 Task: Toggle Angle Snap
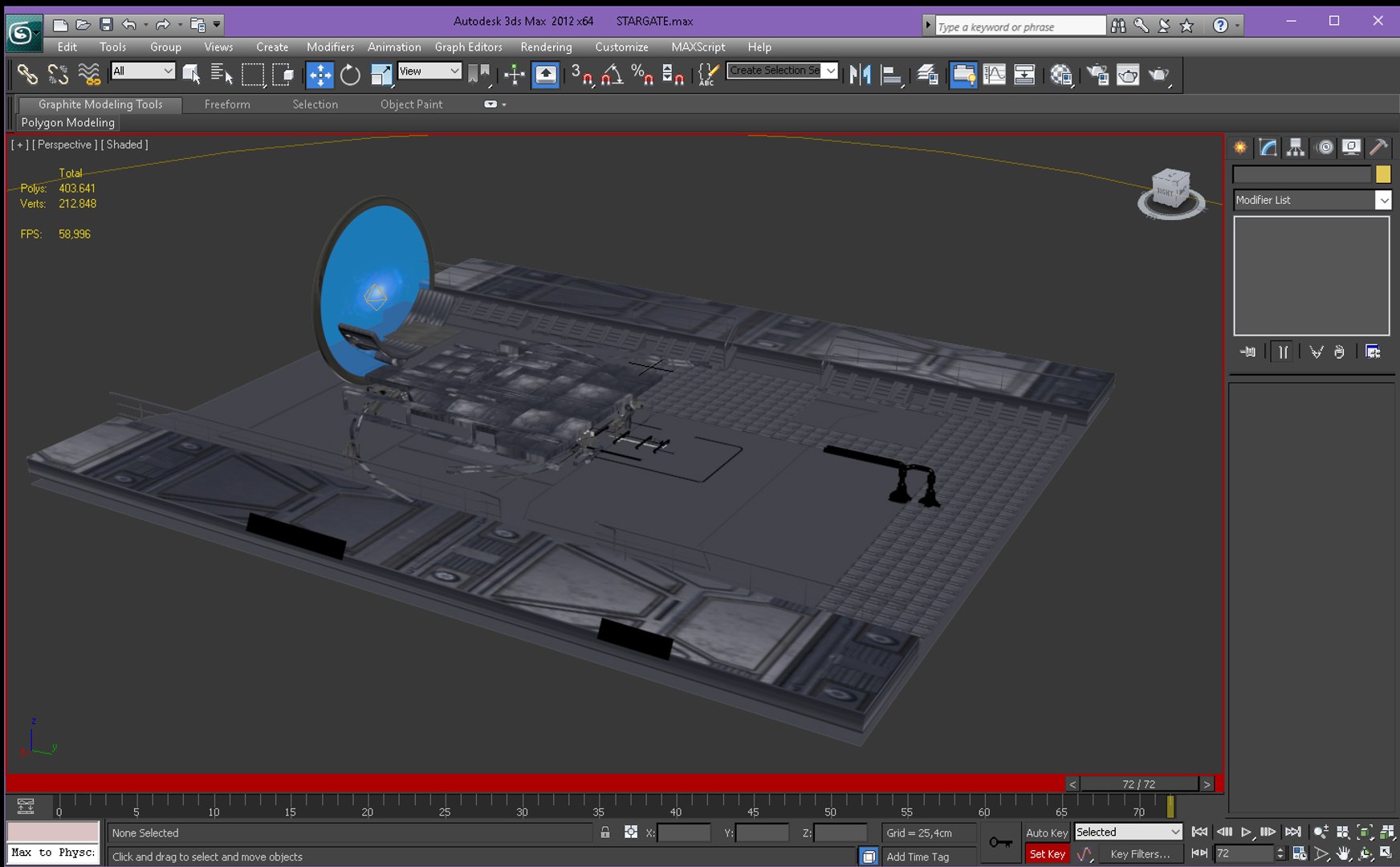[x=612, y=75]
